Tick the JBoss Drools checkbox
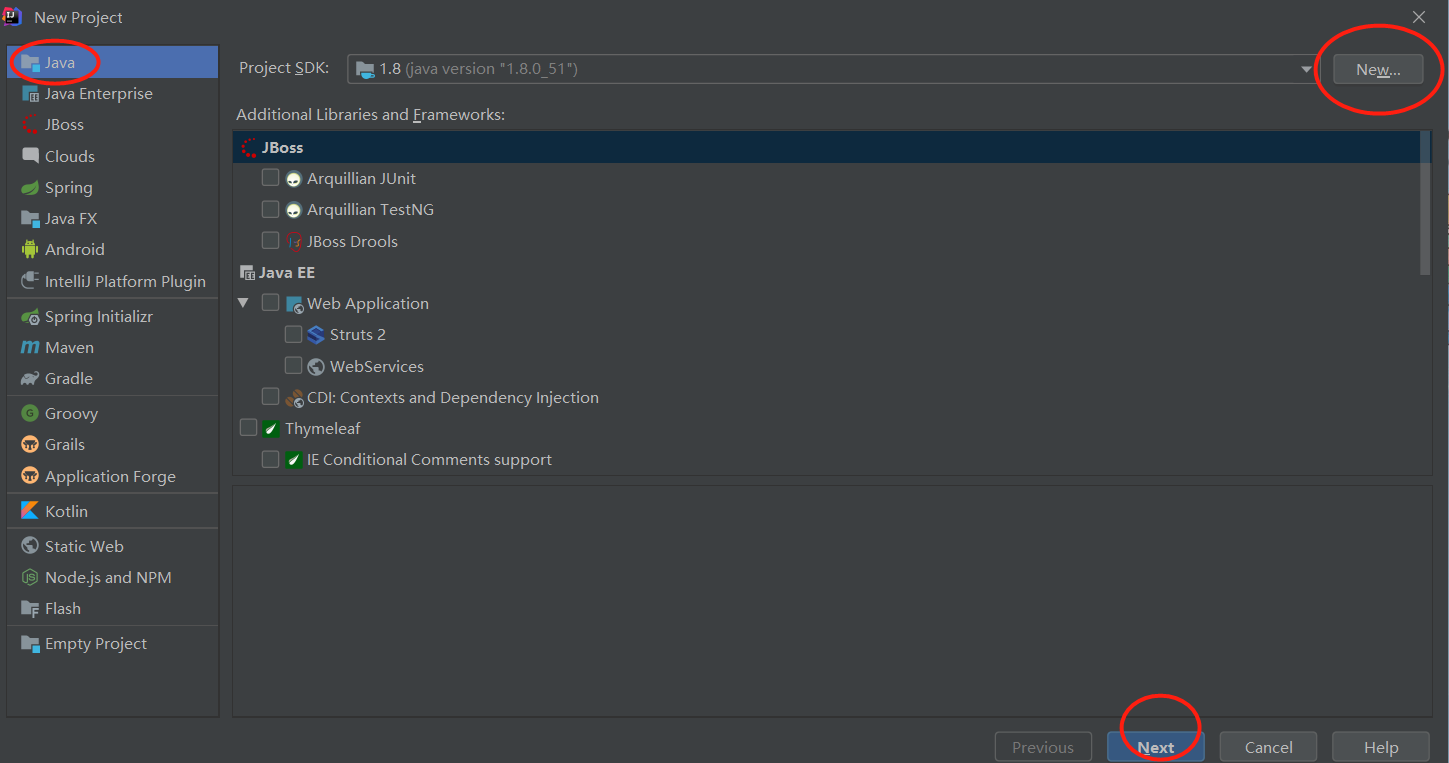This screenshot has height=763, width=1449. pyautogui.click(x=270, y=241)
